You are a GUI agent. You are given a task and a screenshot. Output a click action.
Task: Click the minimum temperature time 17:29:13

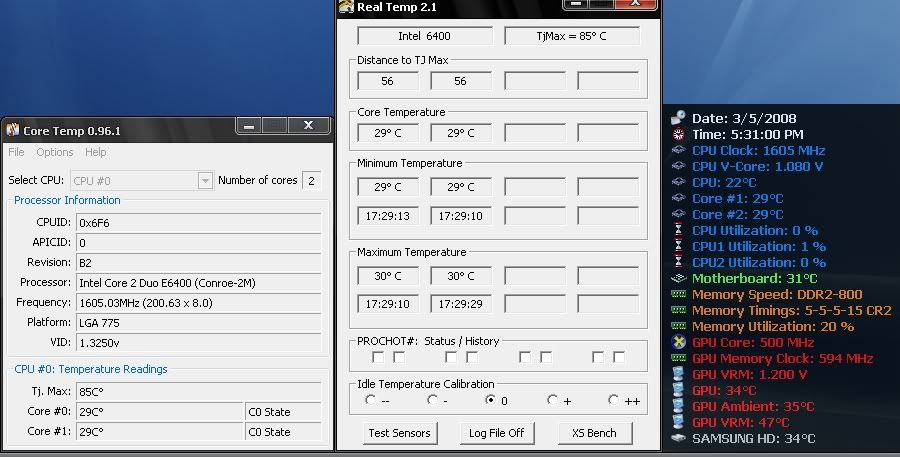[387, 216]
